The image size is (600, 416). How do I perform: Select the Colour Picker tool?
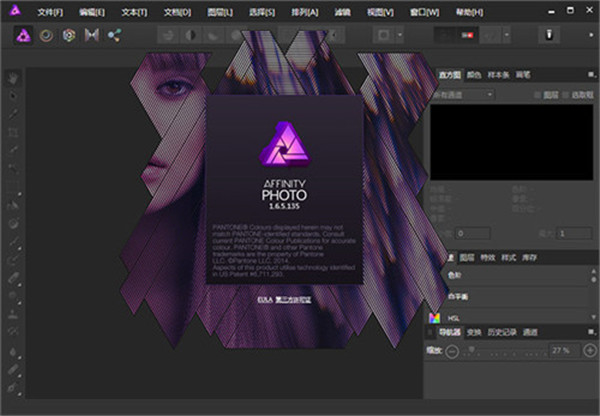click(x=13, y=114)
